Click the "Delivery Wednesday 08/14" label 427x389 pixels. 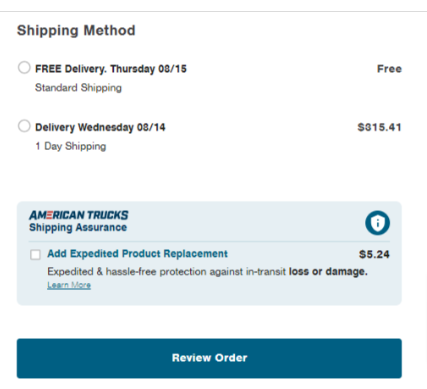[x=100, y=127]
